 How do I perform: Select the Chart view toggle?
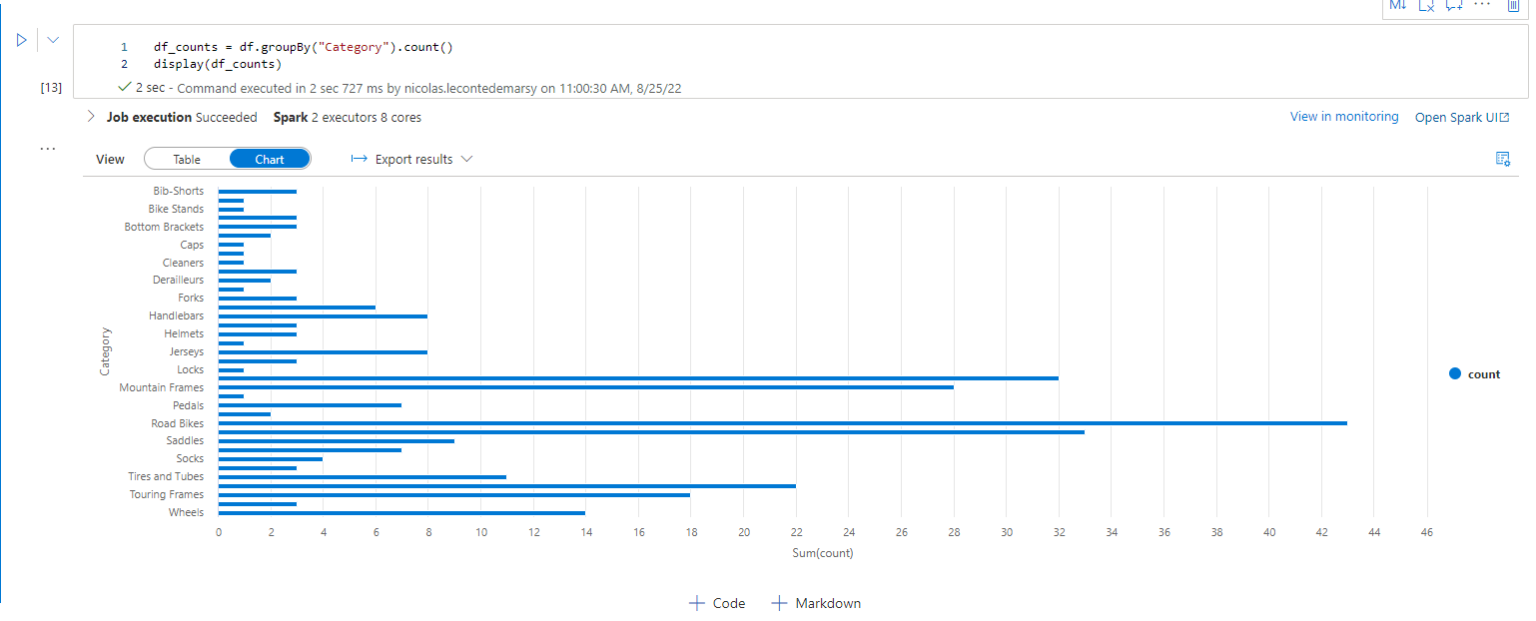coord(269,159)
